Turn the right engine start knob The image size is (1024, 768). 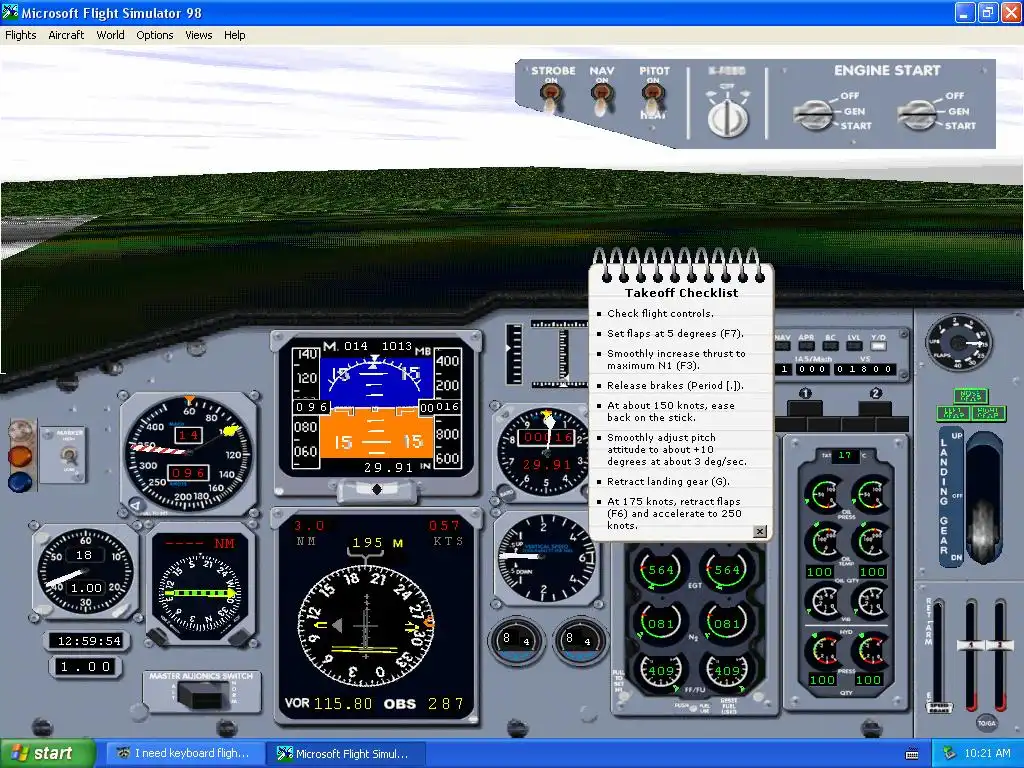(x=917, y=115)
